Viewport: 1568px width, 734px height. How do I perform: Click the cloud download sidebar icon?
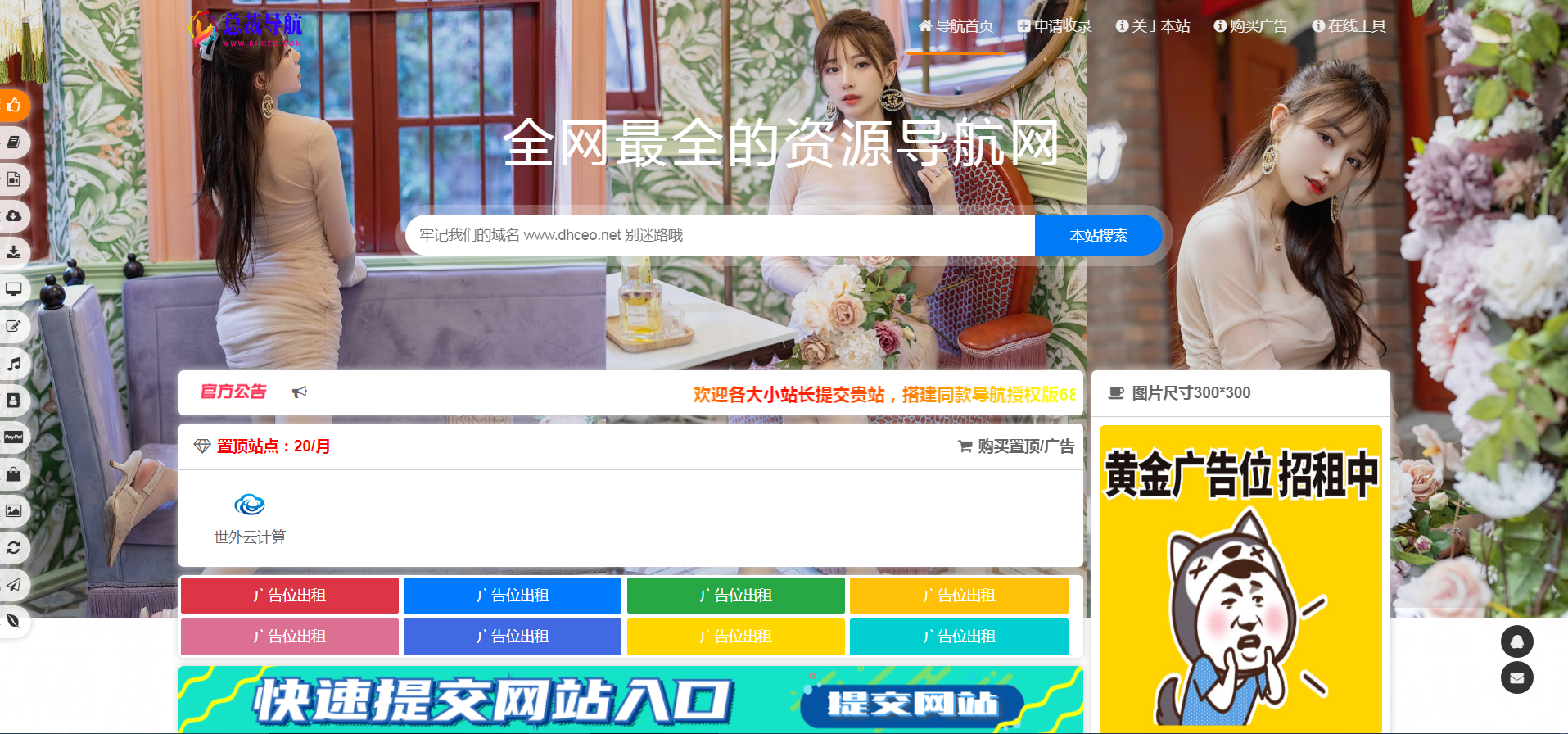point(14,216)
